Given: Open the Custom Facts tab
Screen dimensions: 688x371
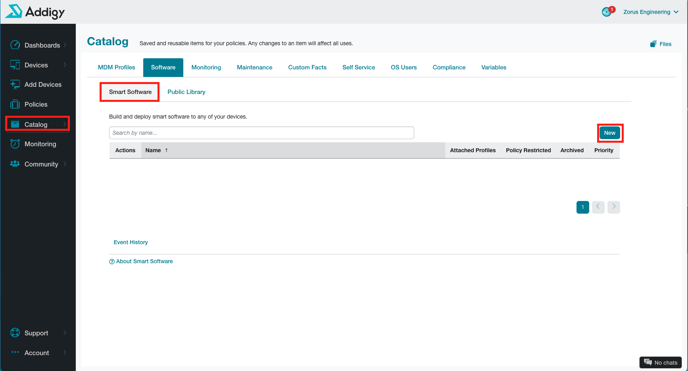Looking at the screenshot, I should 307,67.
